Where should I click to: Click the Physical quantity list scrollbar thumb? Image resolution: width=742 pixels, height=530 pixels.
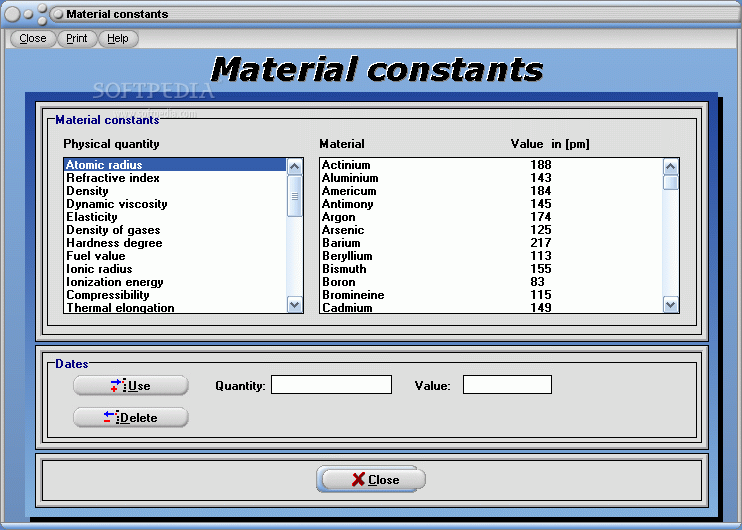point(295,196)
